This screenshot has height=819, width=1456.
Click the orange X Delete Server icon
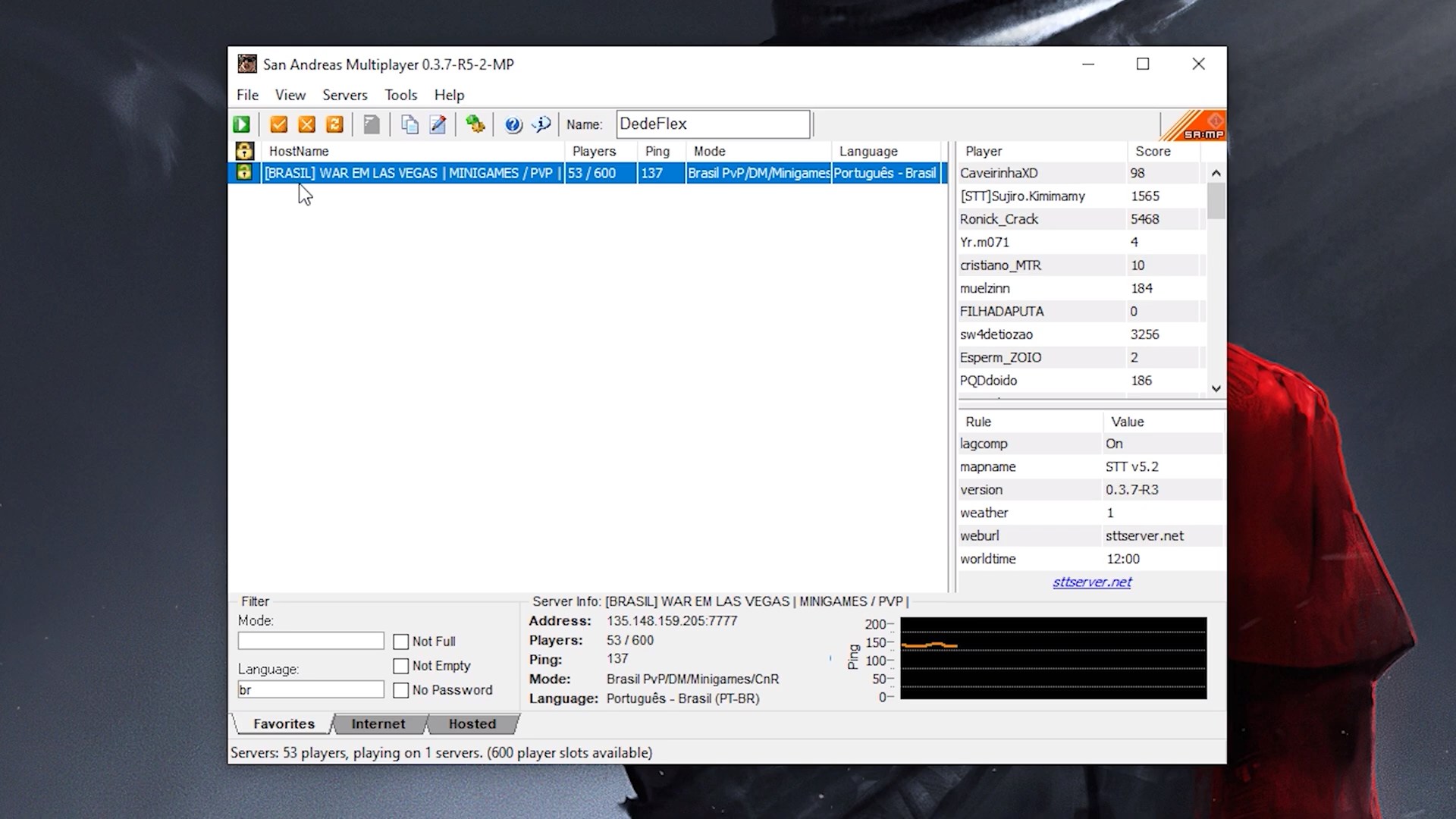click(306, 124)
